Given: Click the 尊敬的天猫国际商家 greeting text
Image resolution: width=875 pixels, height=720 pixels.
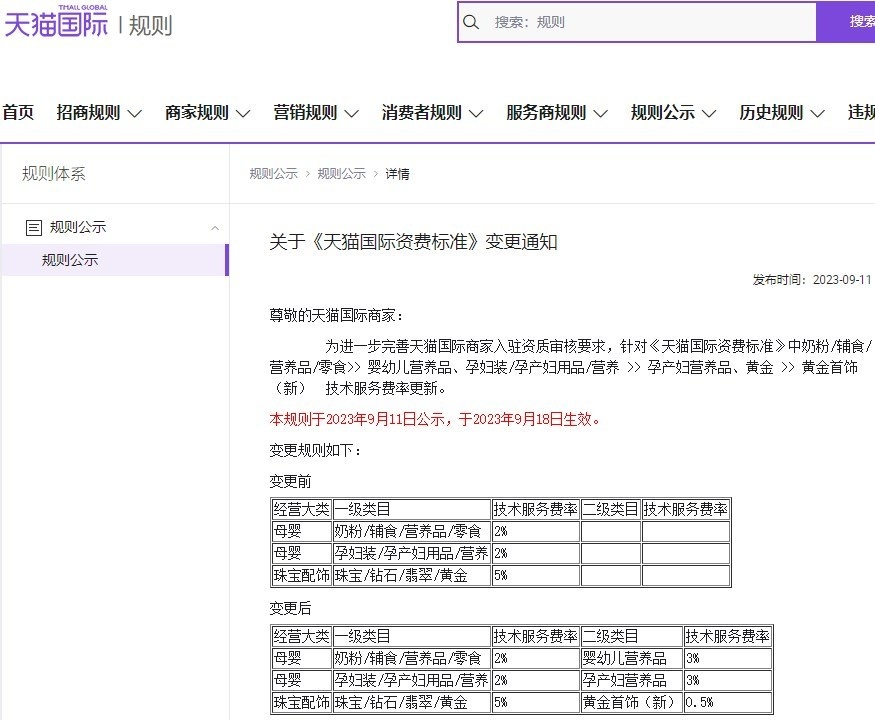Looking at the screenshot, I should point(336,316).
